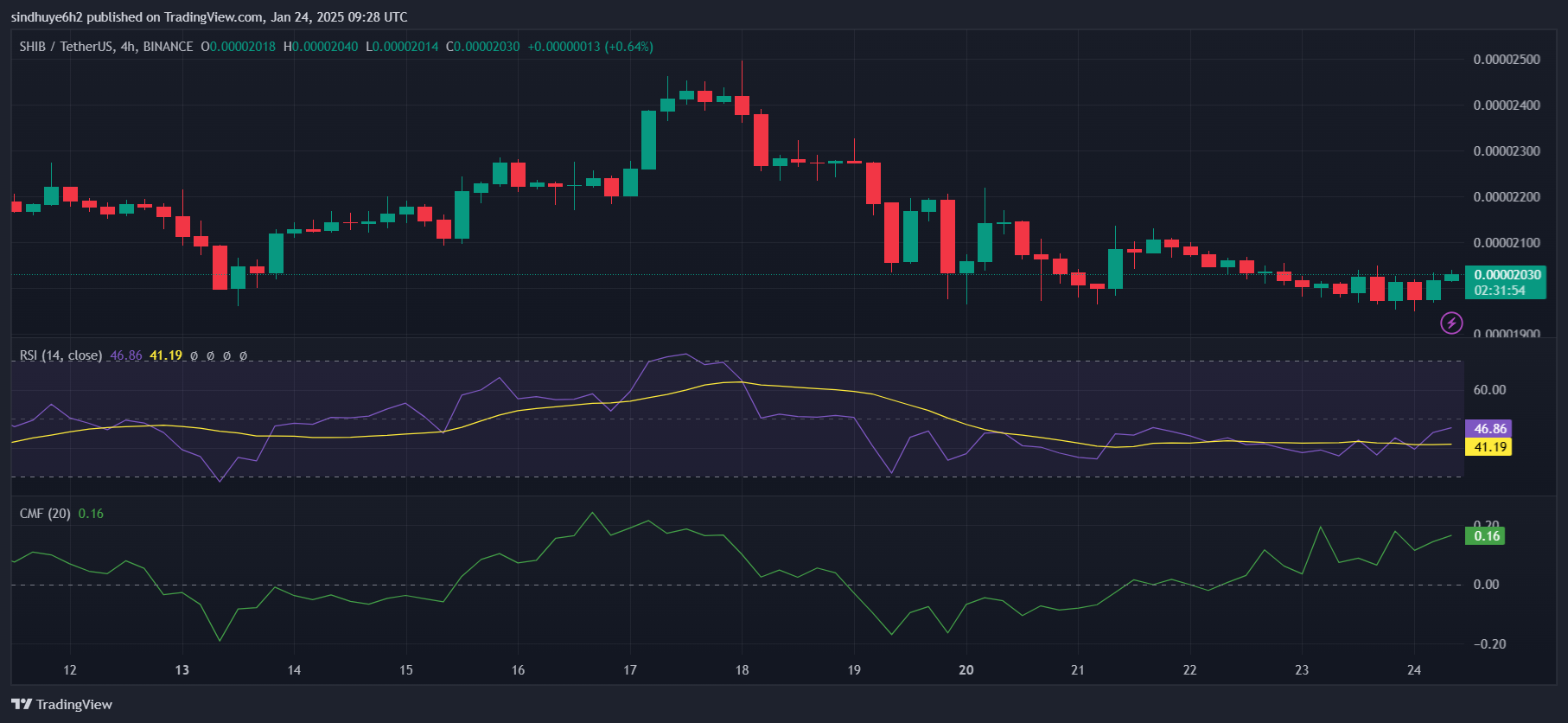Click the 0.00 label on the CMF axis
This screenshot has height=723, width=1568.
tap(1486, 585)
